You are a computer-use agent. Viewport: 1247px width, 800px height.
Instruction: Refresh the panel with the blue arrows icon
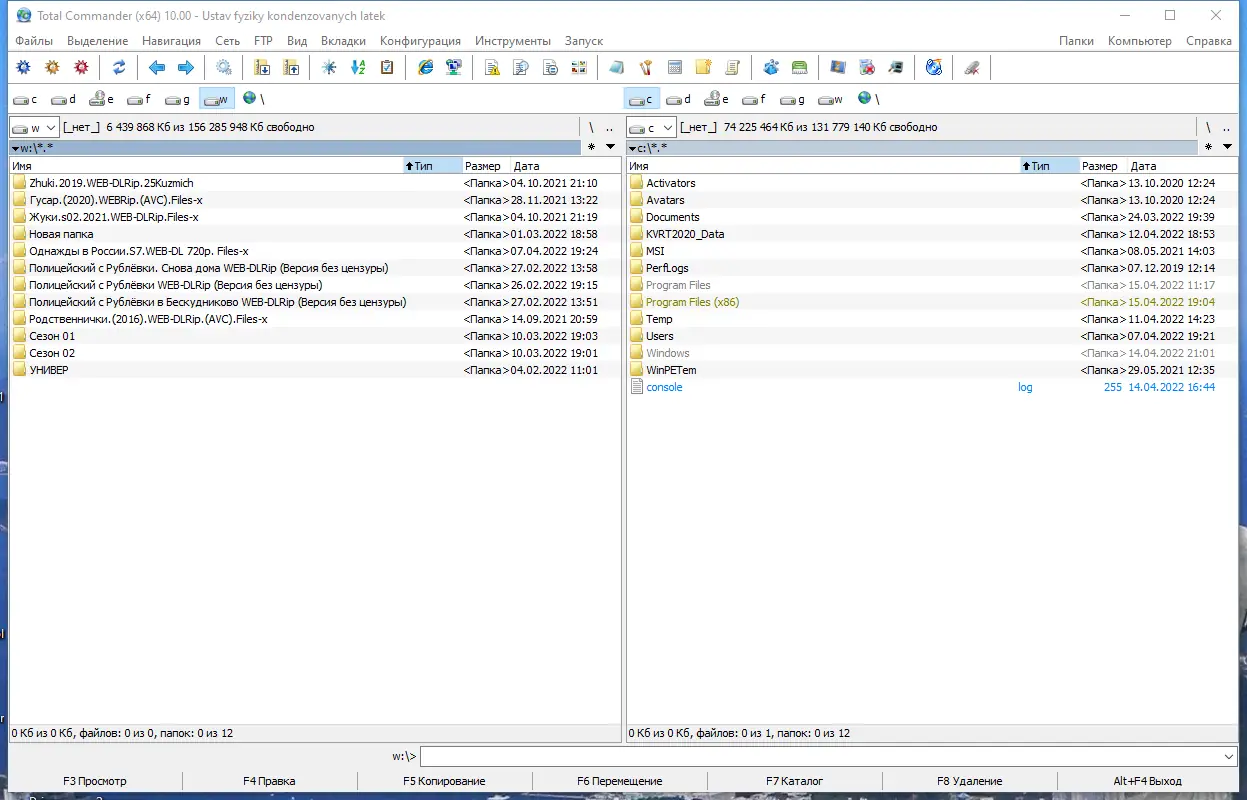(119, 67)
